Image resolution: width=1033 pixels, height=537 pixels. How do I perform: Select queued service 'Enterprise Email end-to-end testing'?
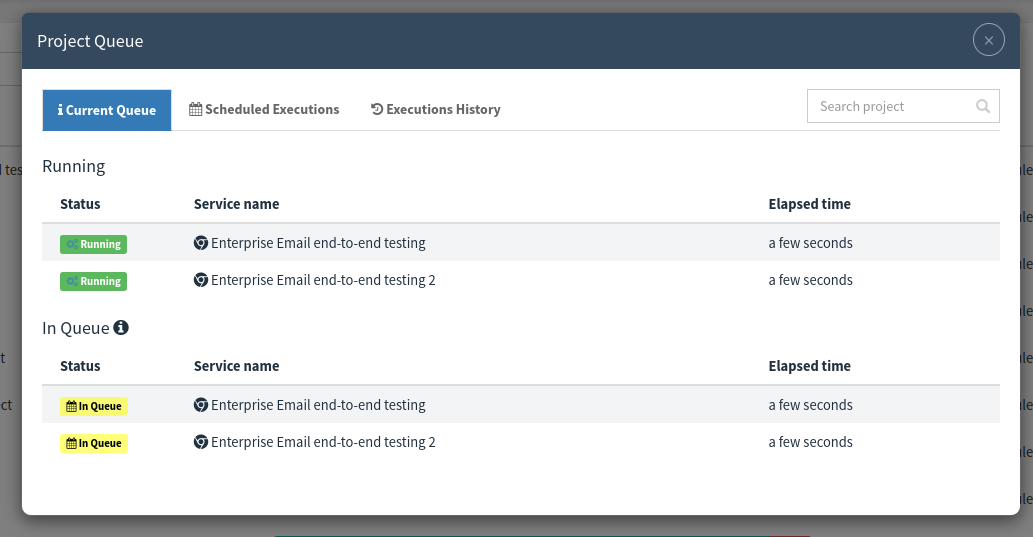coord(318,405)
